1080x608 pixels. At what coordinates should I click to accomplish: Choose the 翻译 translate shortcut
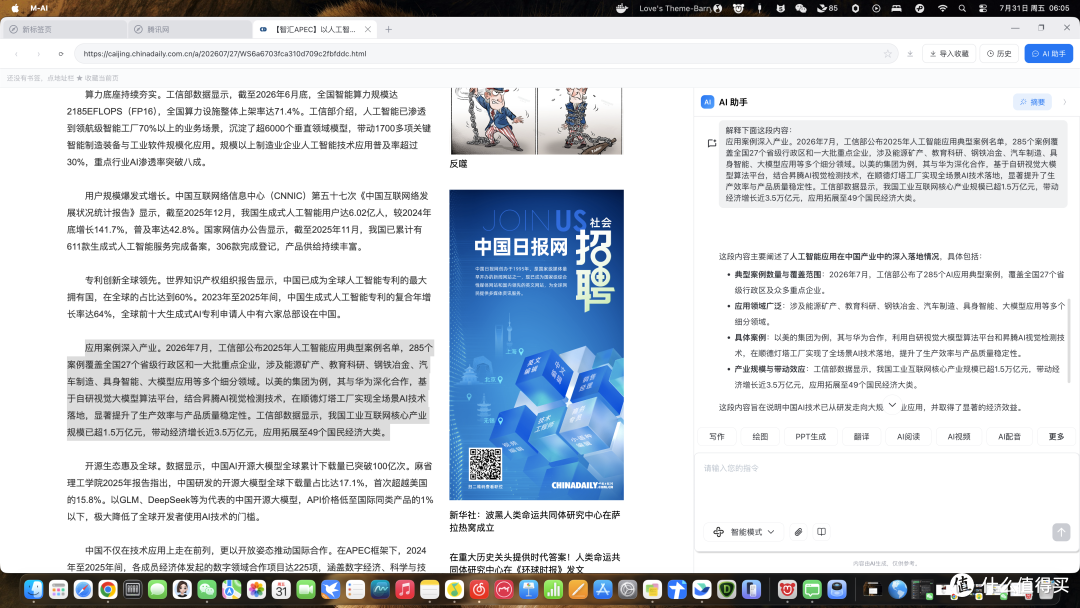pos(861,437)
